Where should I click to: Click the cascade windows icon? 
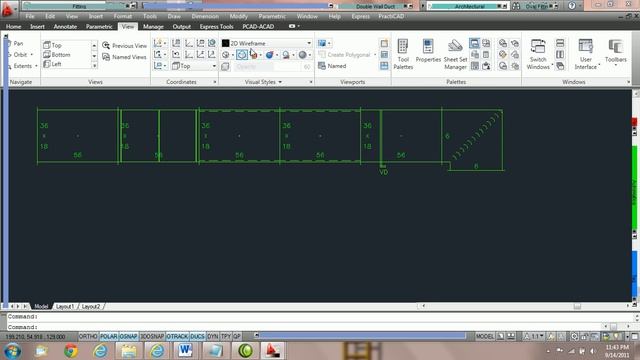(x=560, y=66)
